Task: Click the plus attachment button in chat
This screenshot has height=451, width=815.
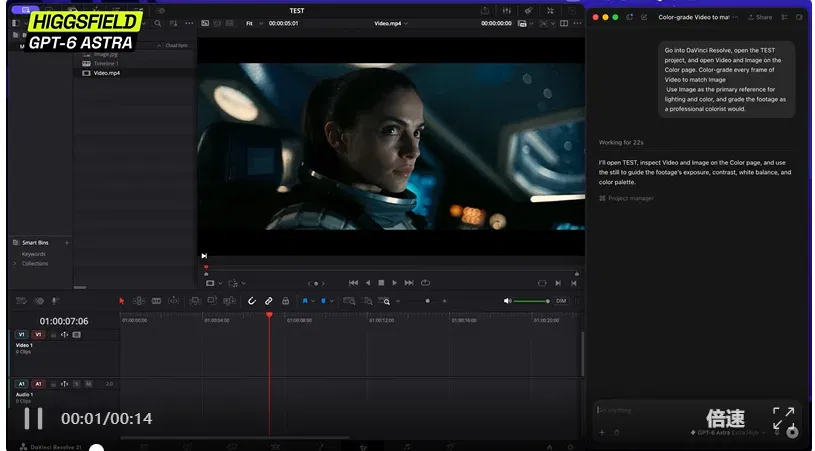Action: (x=602, y=432)
